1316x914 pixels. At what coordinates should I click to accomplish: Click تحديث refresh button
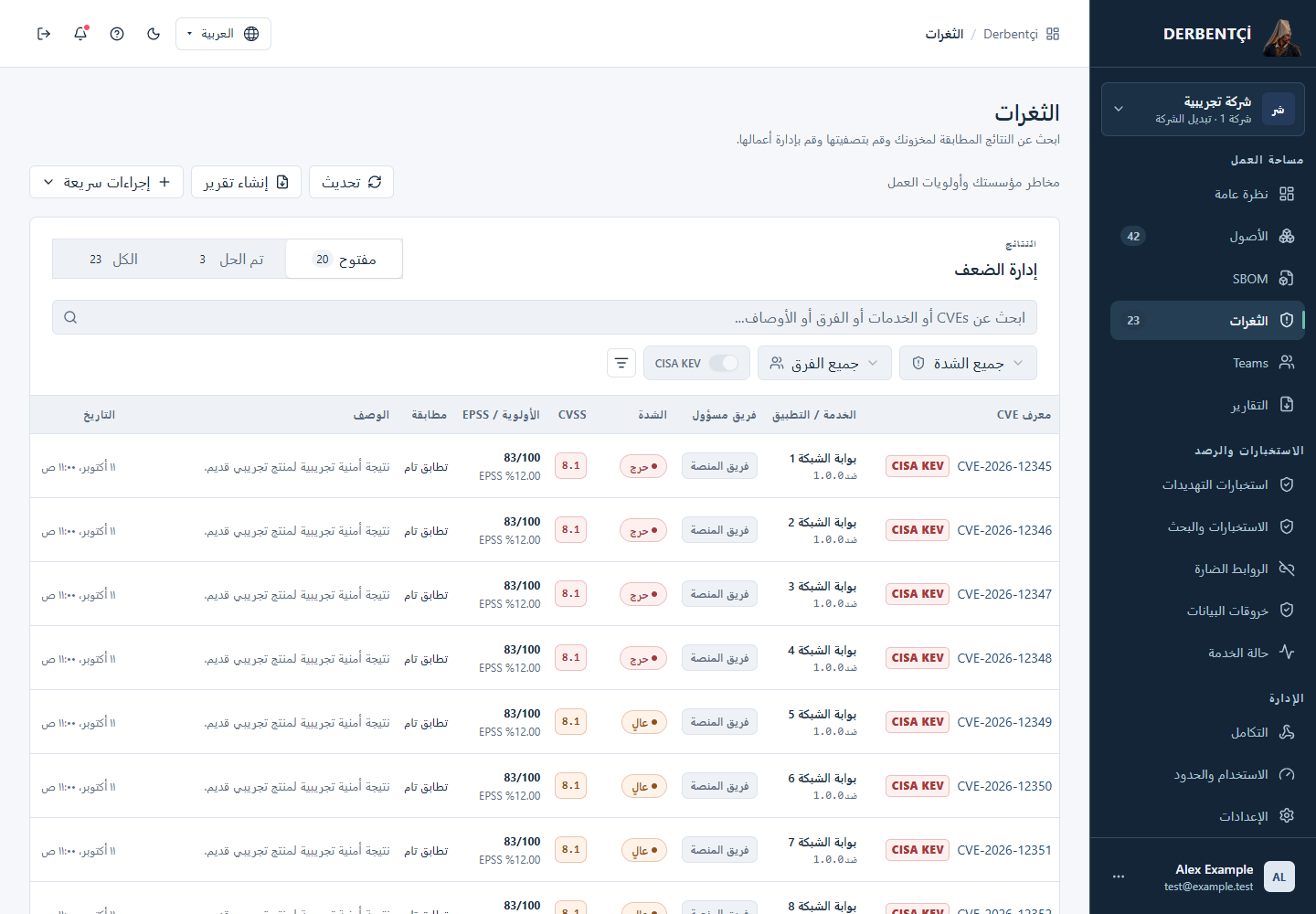point(351,182)
